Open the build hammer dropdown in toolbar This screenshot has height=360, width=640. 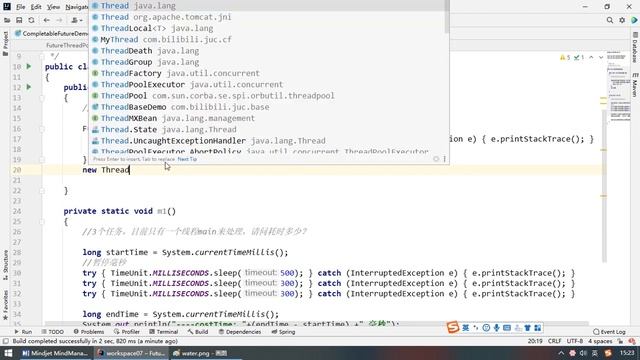click(77, 20)
